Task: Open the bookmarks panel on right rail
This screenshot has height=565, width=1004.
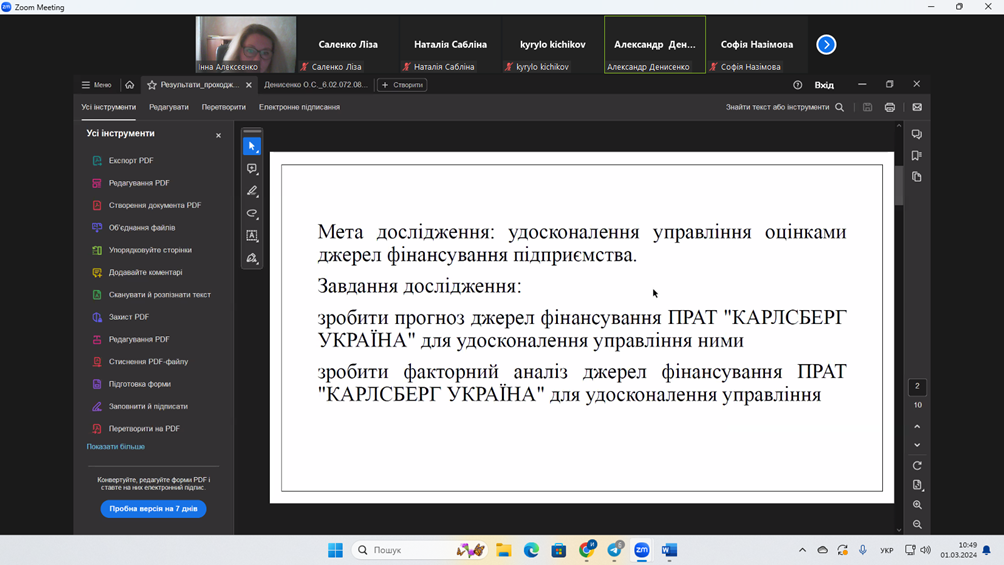Action: pyautogui.click(x=917, y=156)
